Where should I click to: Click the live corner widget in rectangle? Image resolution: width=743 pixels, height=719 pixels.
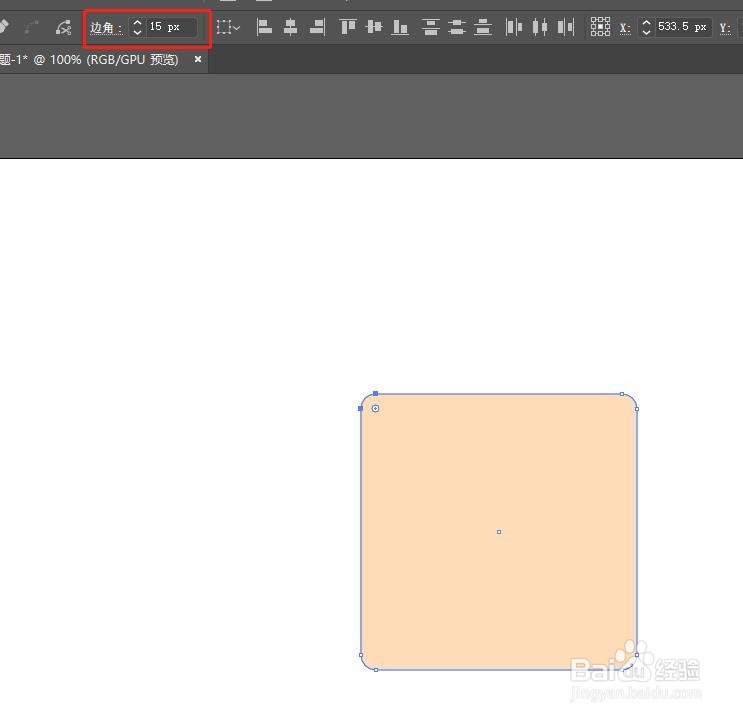[375, 409]
